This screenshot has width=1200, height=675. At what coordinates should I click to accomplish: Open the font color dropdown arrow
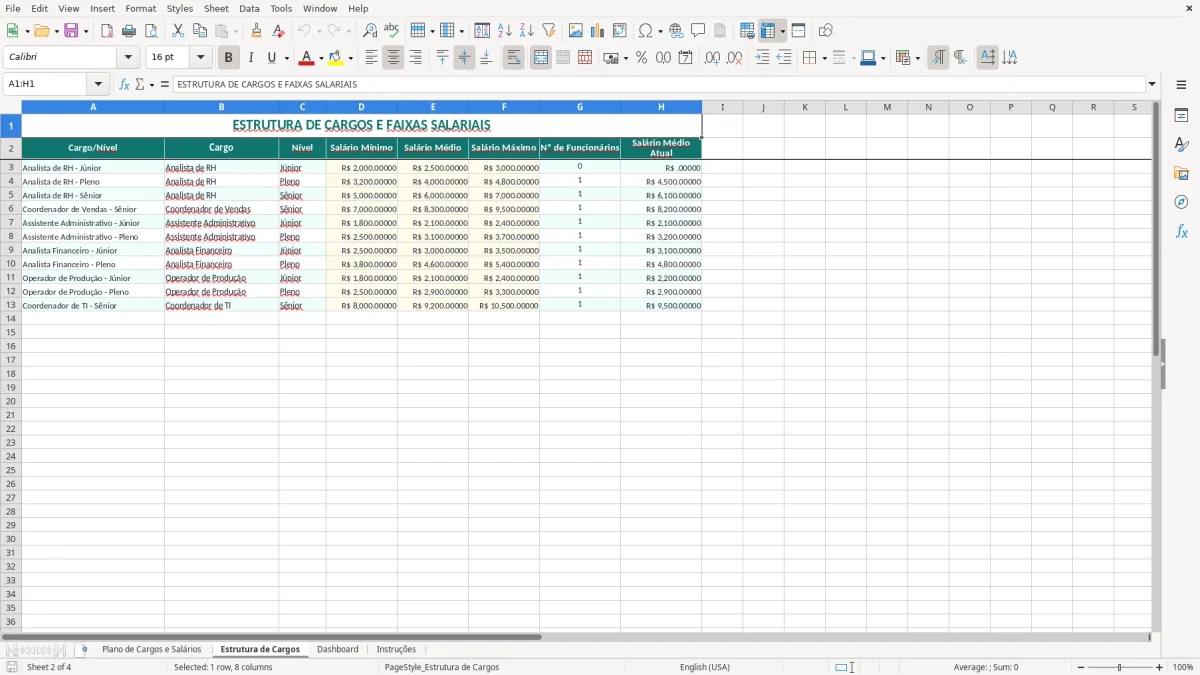coord(321,58)
